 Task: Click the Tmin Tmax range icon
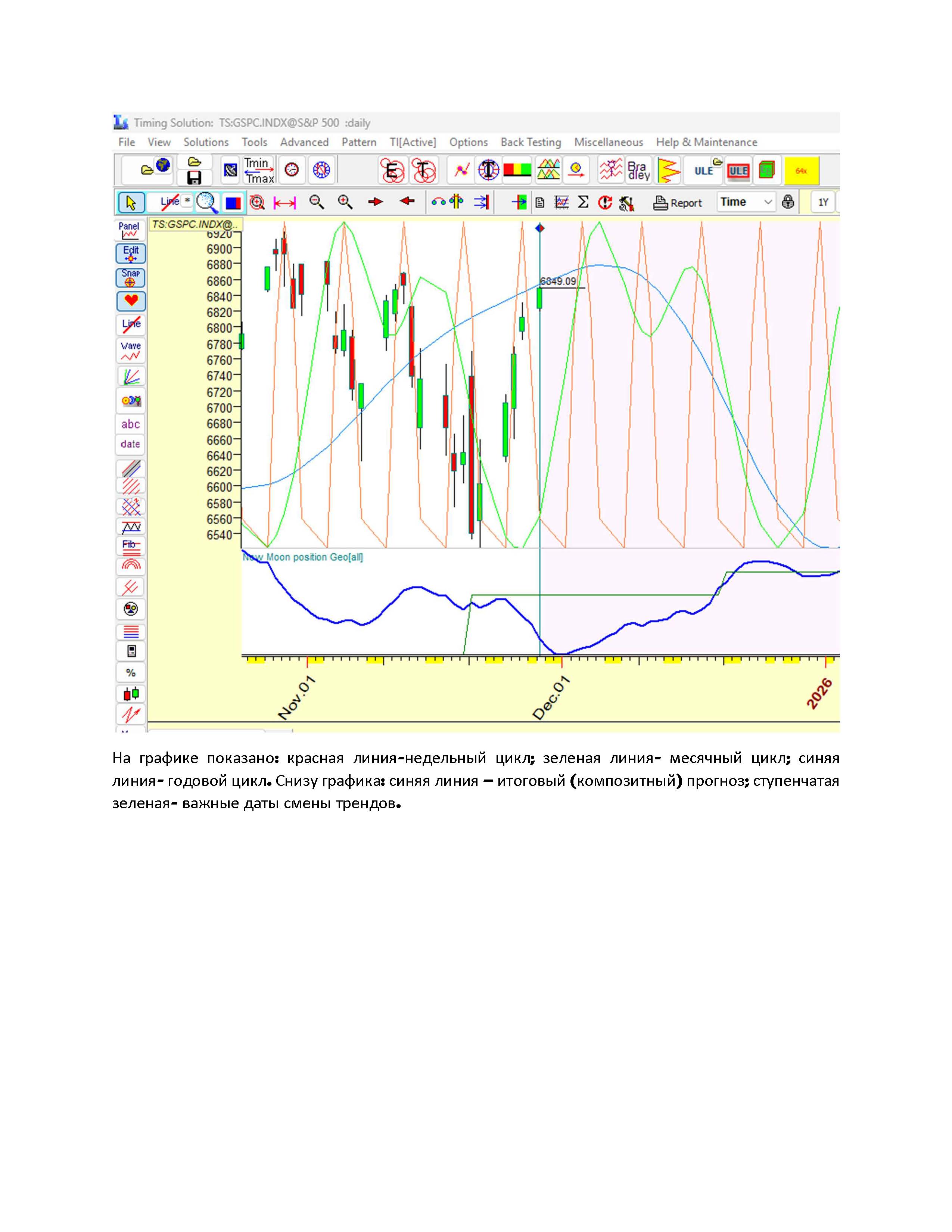pyautogui.click(x=259, y=170)
